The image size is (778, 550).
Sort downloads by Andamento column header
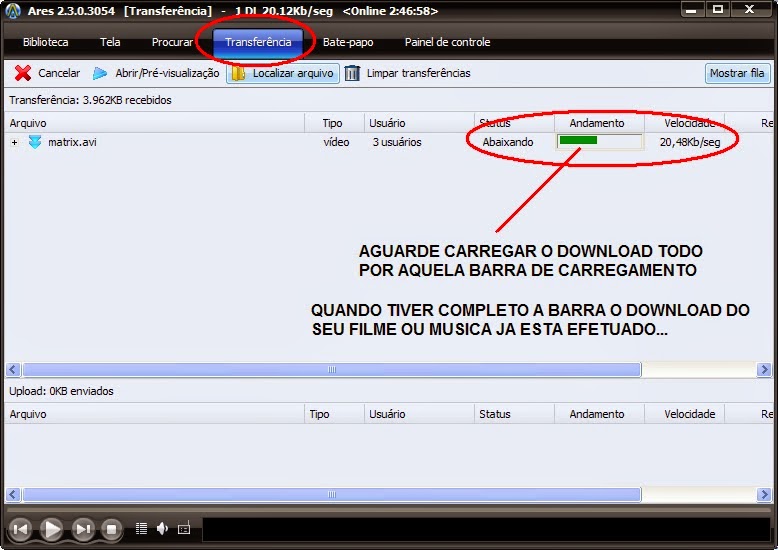(599, 123)
